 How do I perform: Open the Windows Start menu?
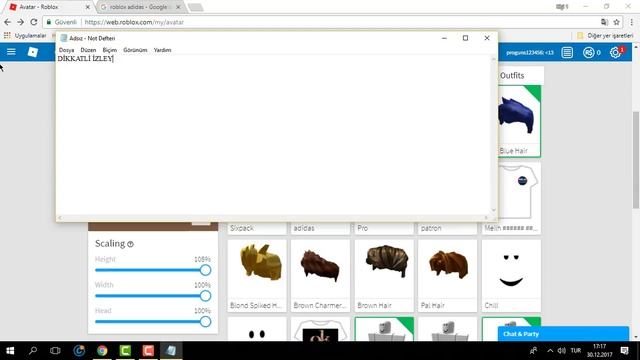point(10,351)
